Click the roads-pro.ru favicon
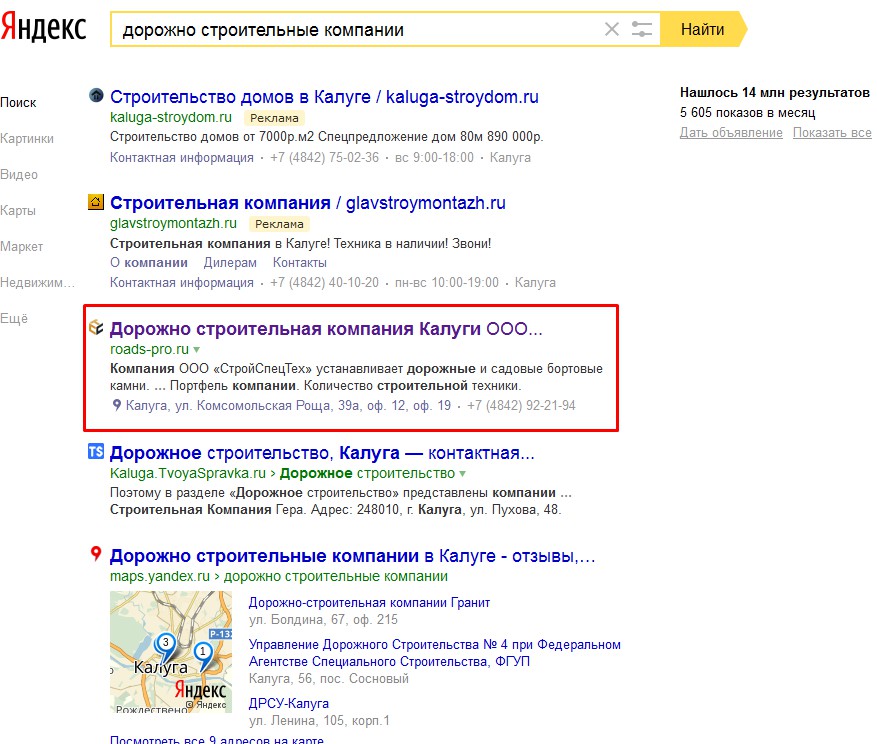Viewport: 877px width, 744px height. click(96, 327)
